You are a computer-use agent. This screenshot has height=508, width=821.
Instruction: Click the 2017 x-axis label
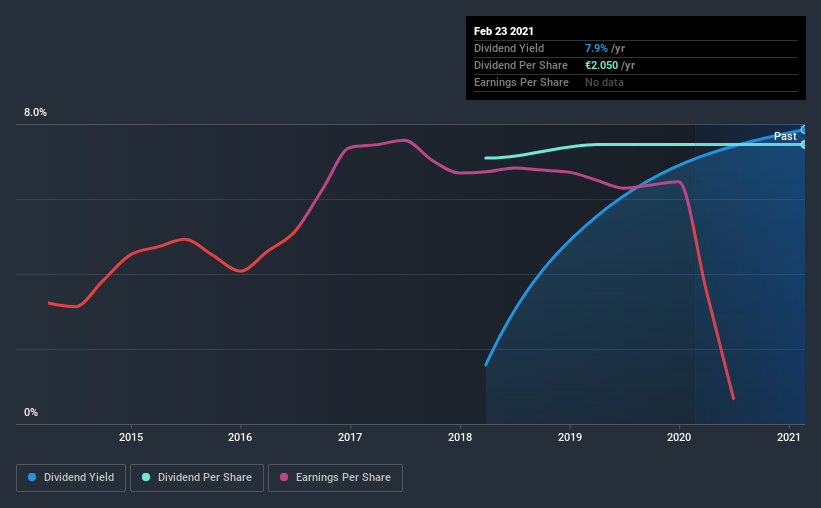coord(350,437)
